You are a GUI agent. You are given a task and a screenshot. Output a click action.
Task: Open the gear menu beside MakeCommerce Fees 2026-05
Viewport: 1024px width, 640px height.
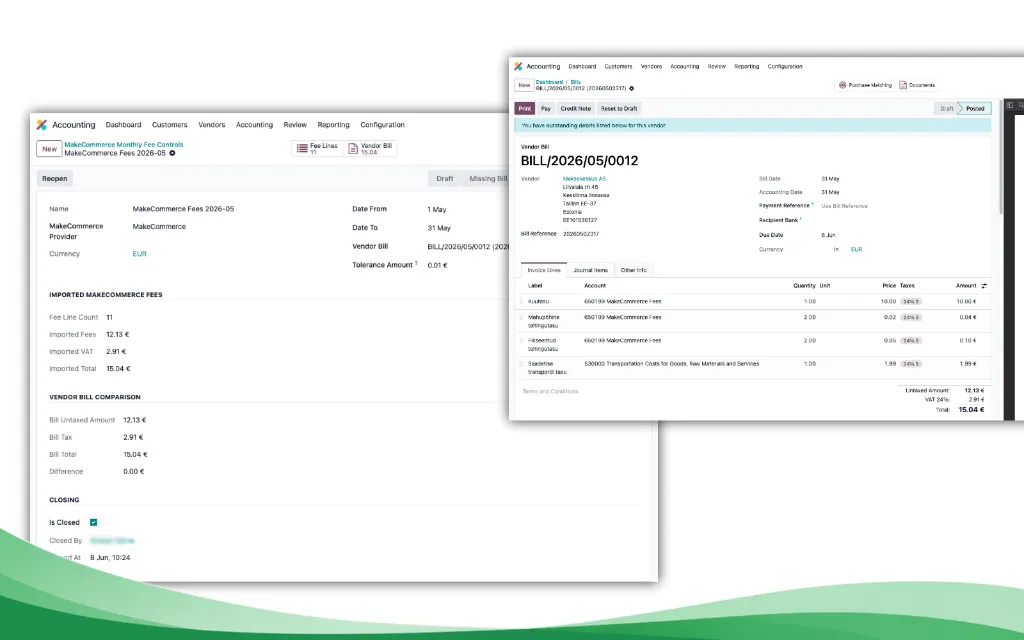[172, 153]
